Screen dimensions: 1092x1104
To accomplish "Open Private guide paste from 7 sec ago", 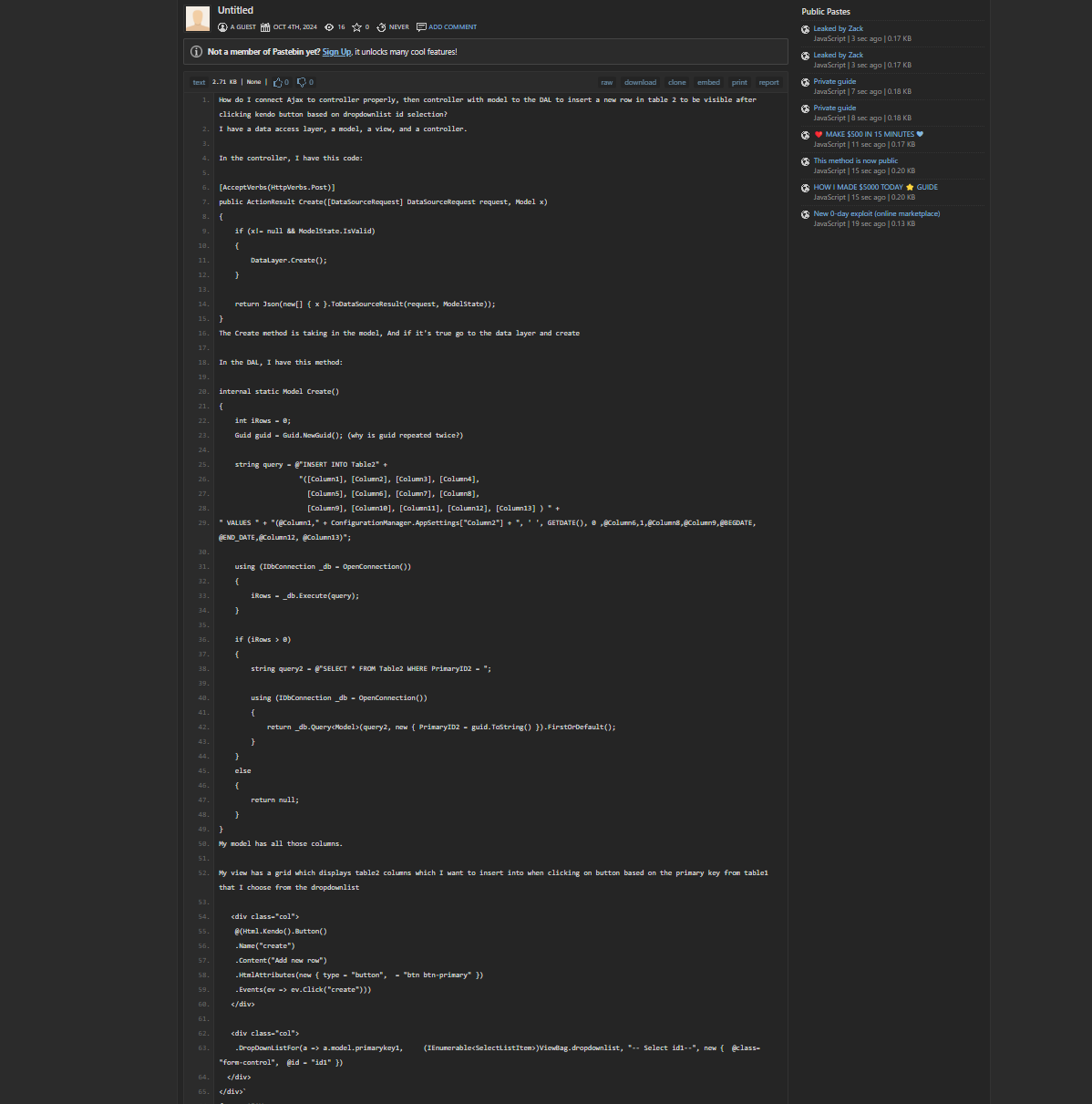I will [835, 81].
